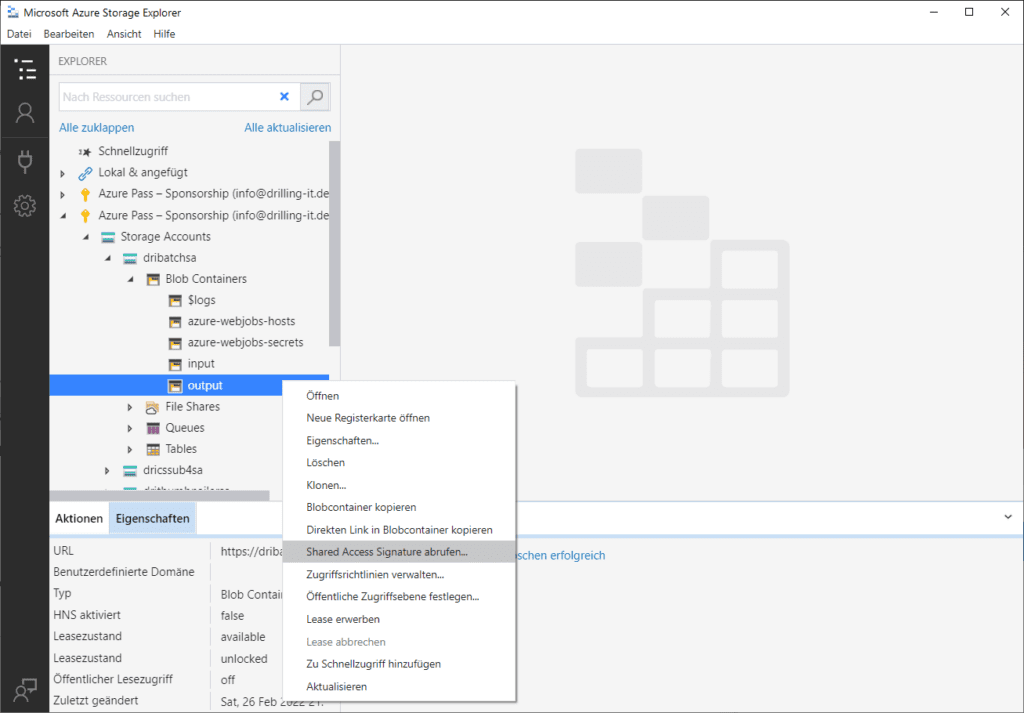Collapse the Storage Accounts node
Image resolution: width=1024 pixels, height=713 pixels.
click(86, 238)
